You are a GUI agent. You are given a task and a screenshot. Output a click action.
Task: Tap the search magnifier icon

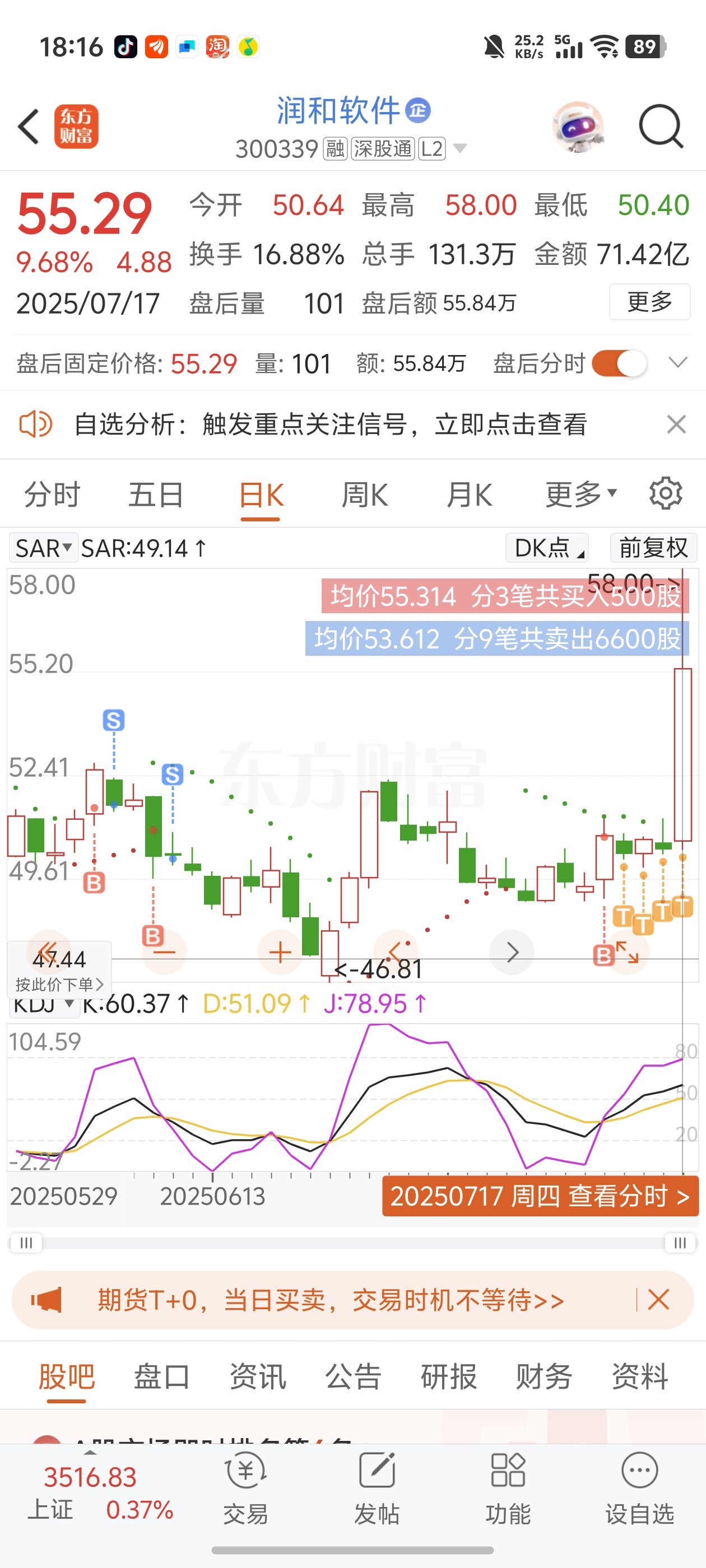point(661,127)
